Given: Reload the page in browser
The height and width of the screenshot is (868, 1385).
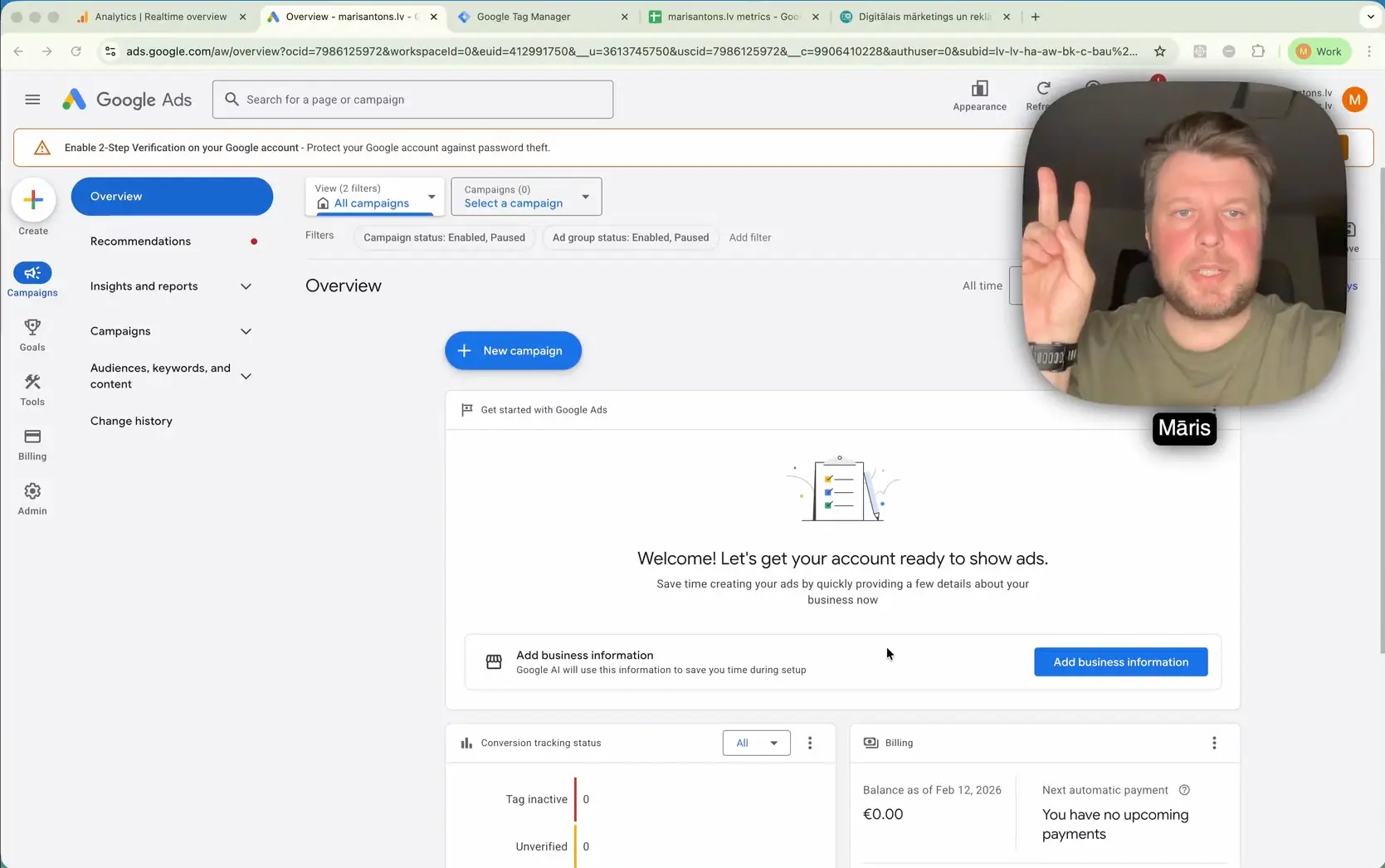Looking at the screenshot, I should [x=76, y=51].
